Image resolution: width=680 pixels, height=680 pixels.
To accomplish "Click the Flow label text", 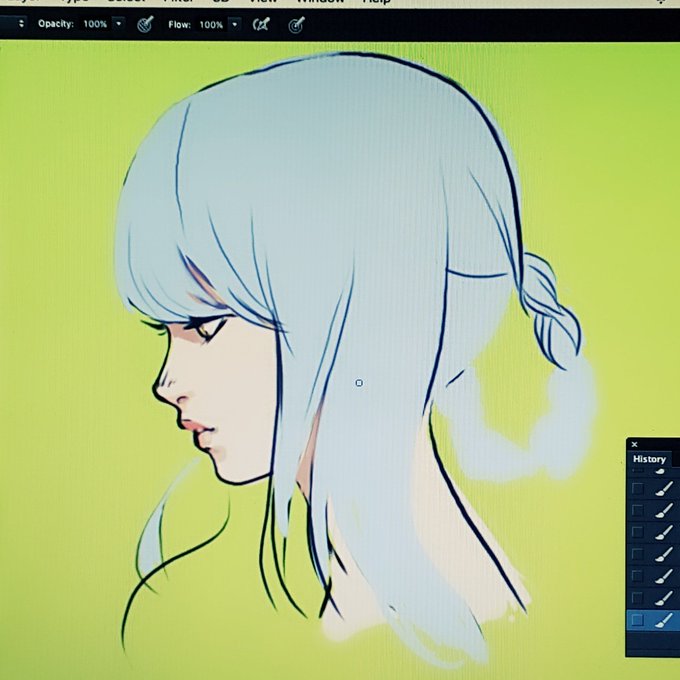I will tap(180, 25).
